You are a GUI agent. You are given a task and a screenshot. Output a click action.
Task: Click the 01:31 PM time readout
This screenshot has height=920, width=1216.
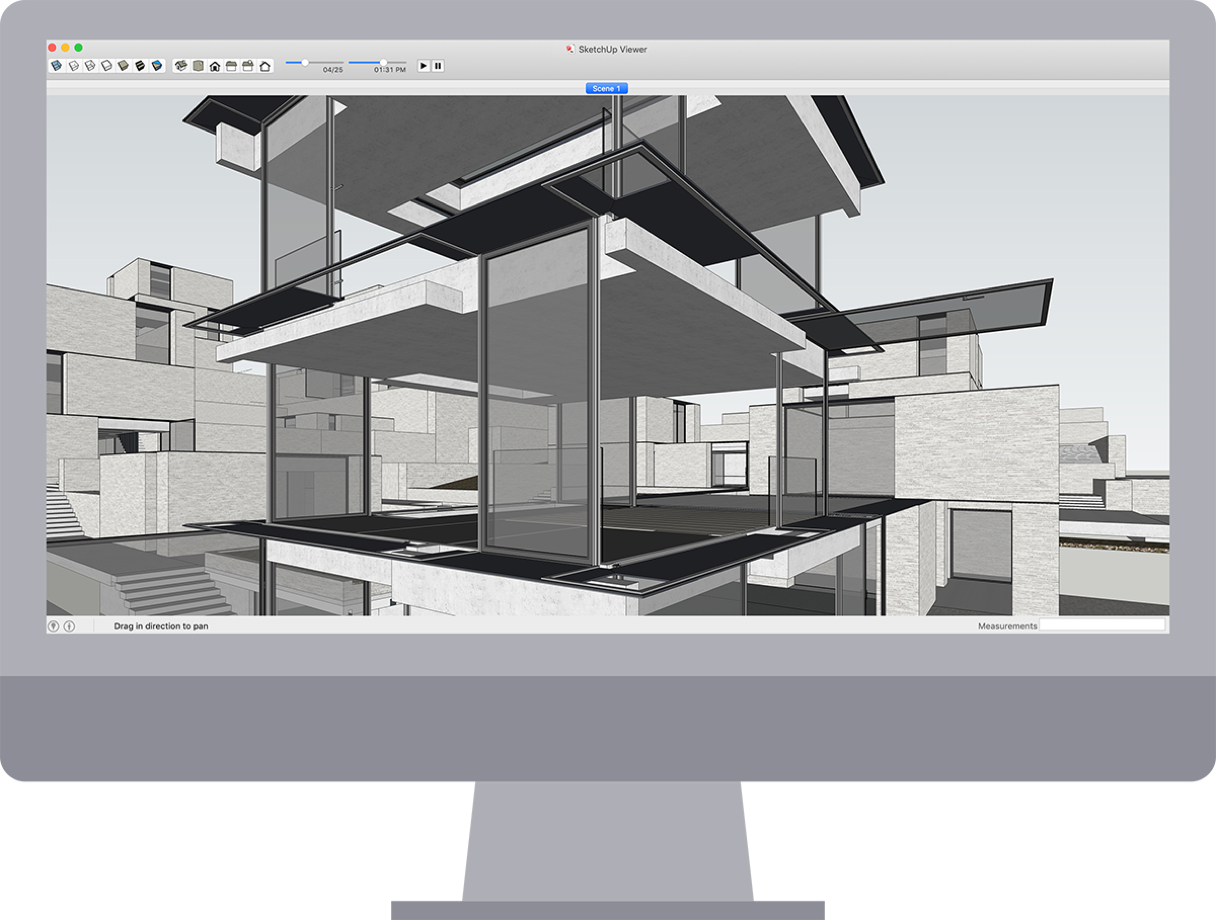[390, 70]
